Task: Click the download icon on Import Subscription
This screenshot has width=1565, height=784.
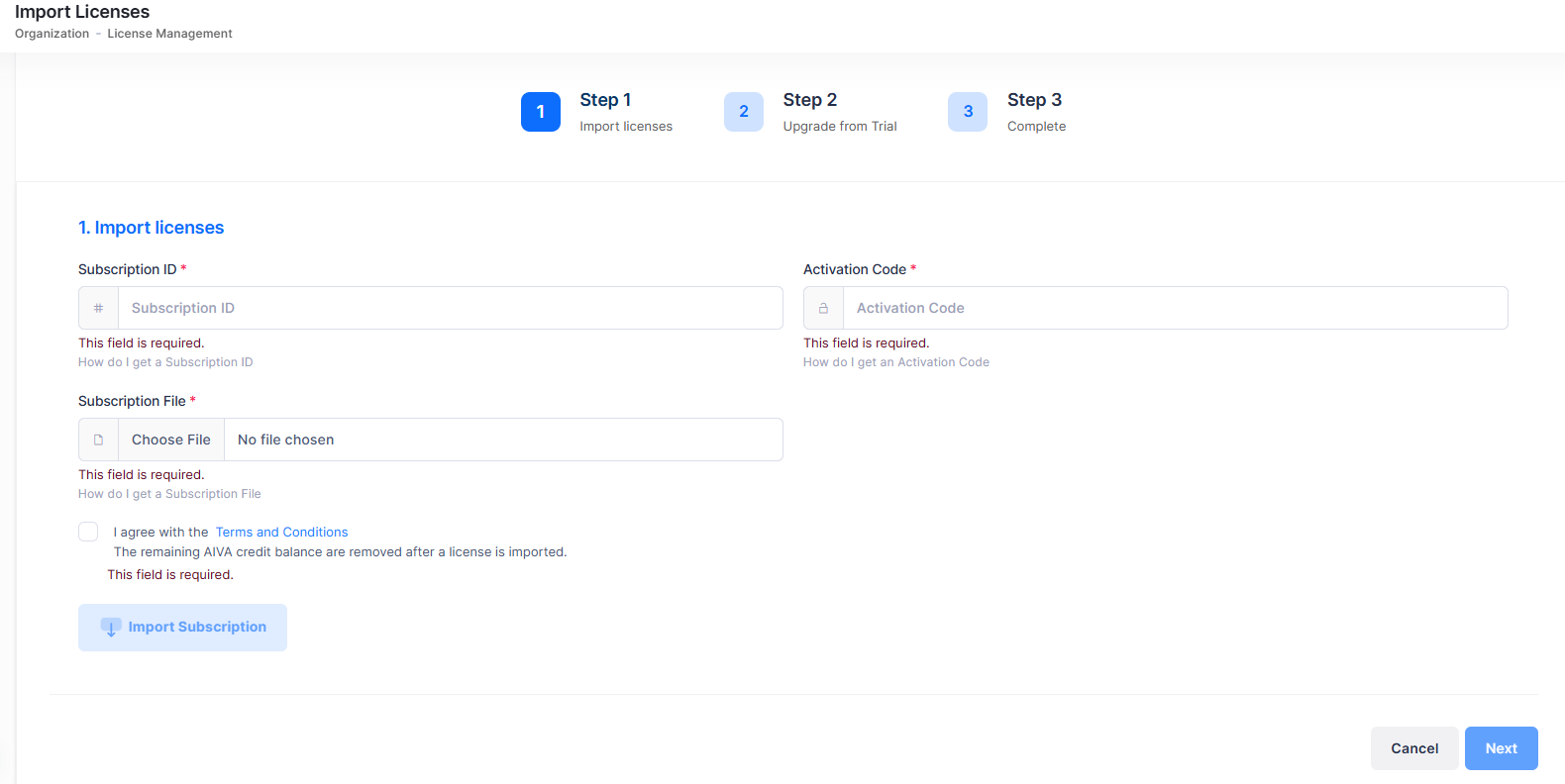Action: pos(111,628)
